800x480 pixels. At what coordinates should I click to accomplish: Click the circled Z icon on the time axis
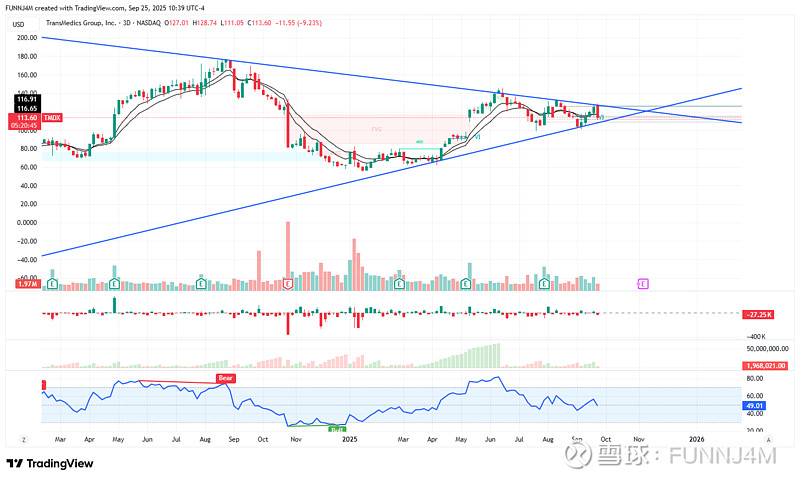pyautogui.click(x=23, y=439)
